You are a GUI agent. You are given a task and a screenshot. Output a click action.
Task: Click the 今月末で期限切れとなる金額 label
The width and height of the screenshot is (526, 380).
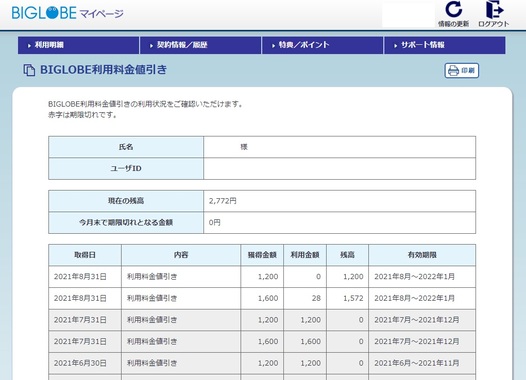[126, 222]
